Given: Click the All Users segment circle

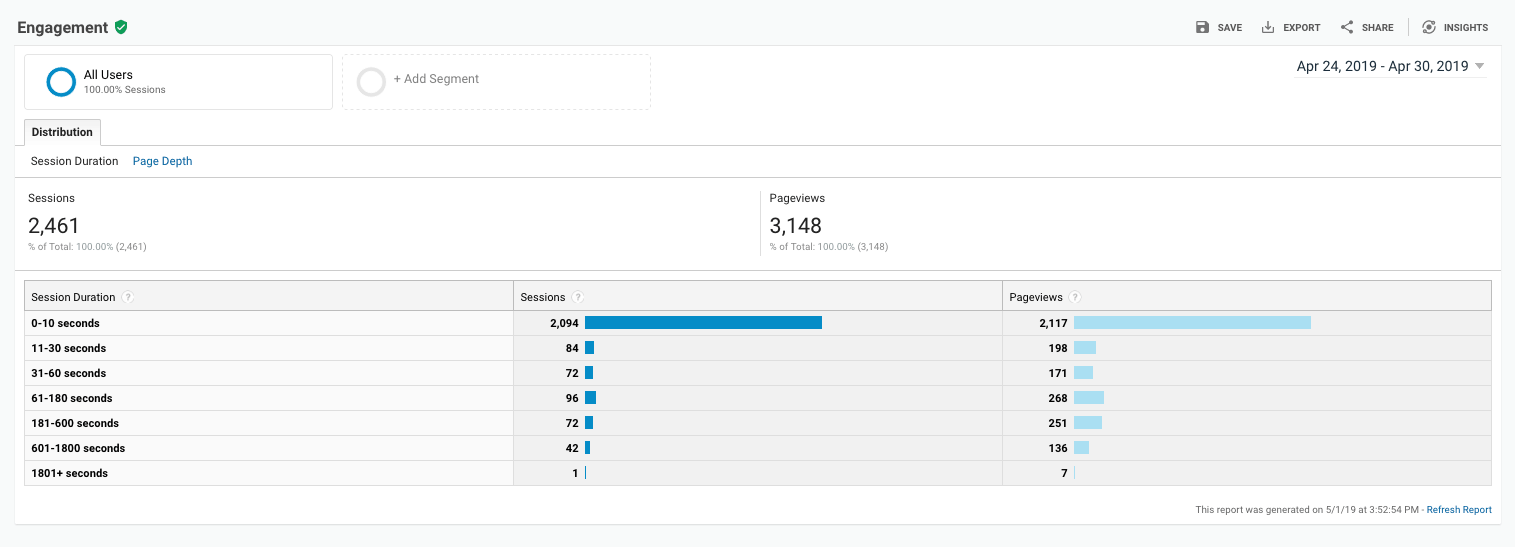Looking at the screenshot, I should pyautogui.click(x=61, y=82).
